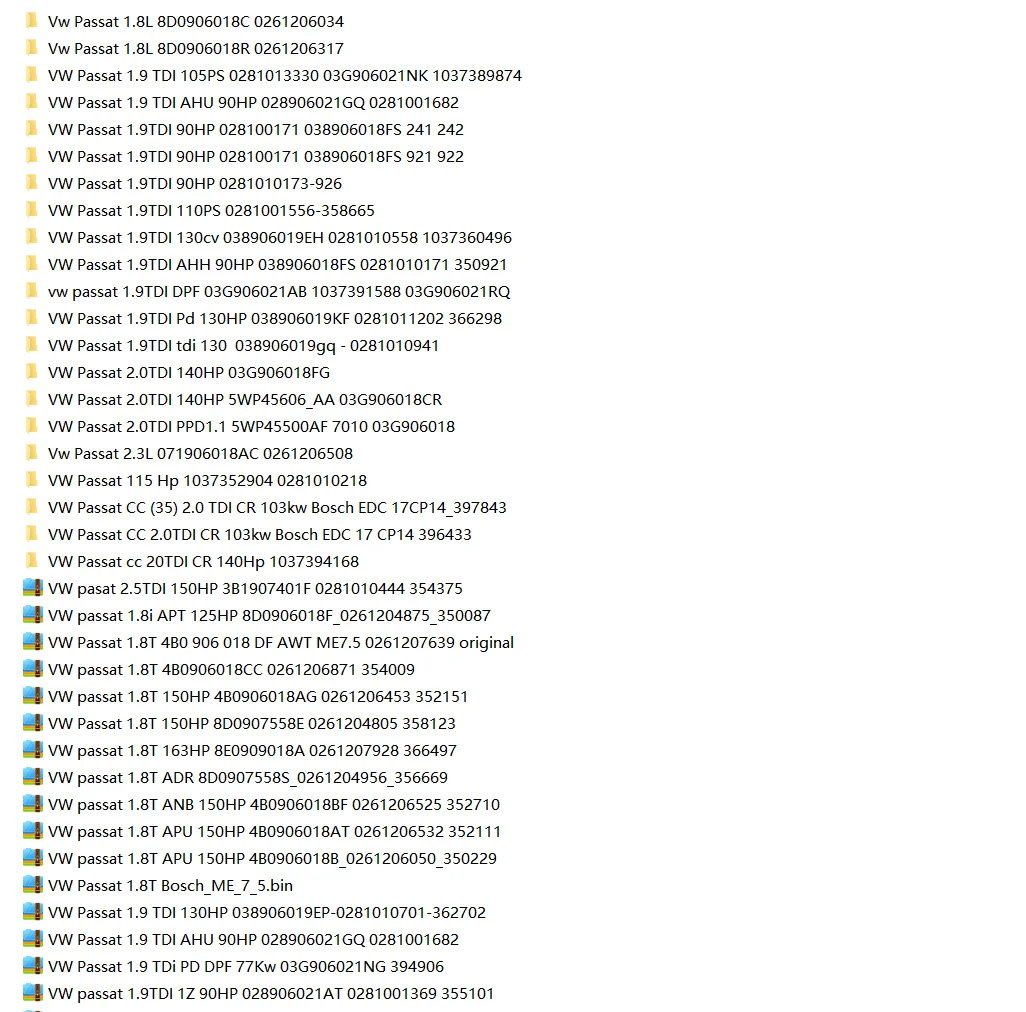Viewport: 1026px width, 1012px height.
Task: Select folder icon of VW Passat 2.0TDI 140HP 03G906018FG
Action: [x=31, y=372]
